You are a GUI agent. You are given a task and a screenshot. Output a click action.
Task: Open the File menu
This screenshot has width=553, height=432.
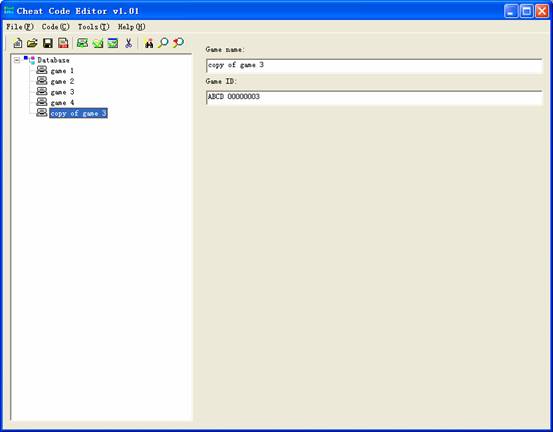click(x=20, y=27)
